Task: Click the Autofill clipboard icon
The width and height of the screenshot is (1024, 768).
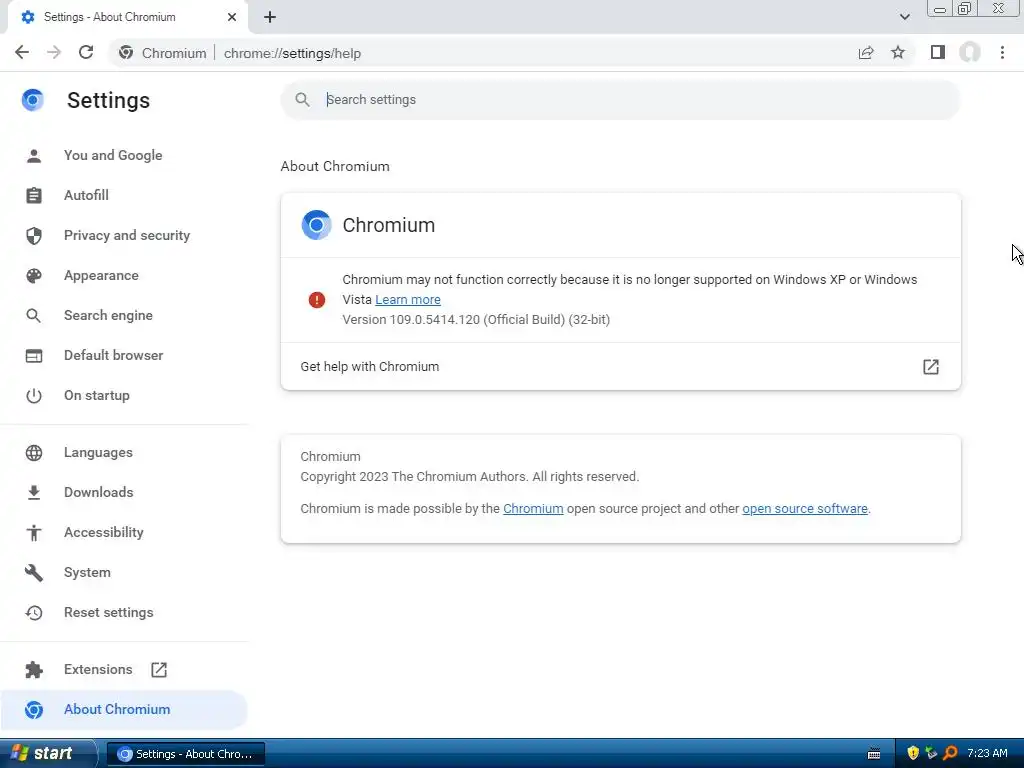Action: 34,195
